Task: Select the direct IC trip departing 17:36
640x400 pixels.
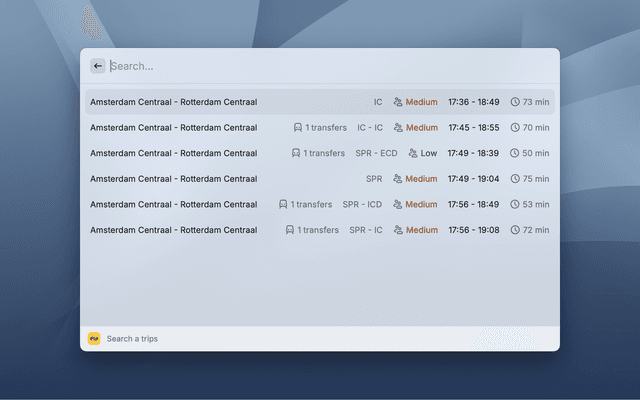Action: [x=173, y=102]
